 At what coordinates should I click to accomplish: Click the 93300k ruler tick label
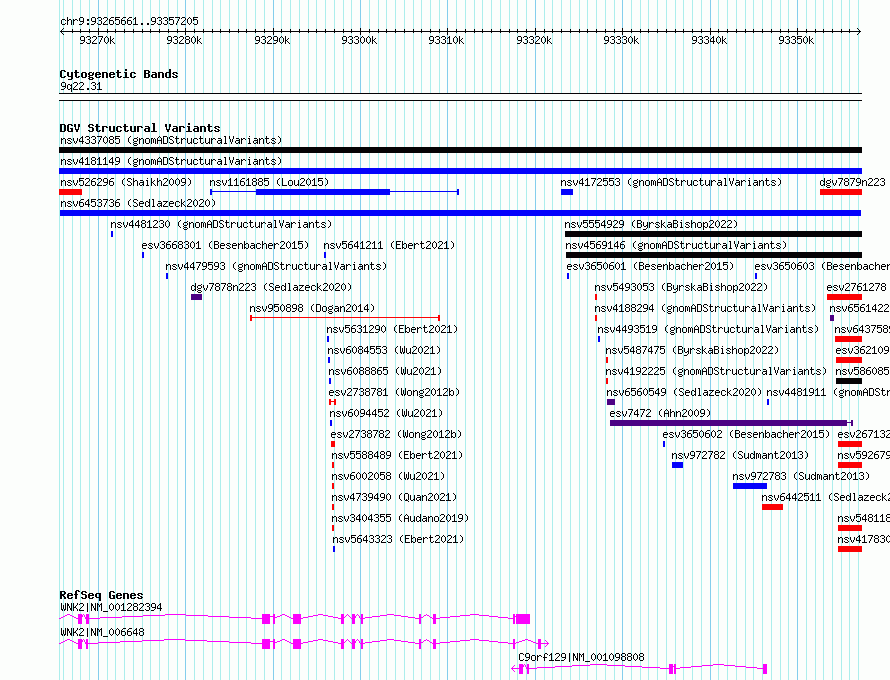359,40
